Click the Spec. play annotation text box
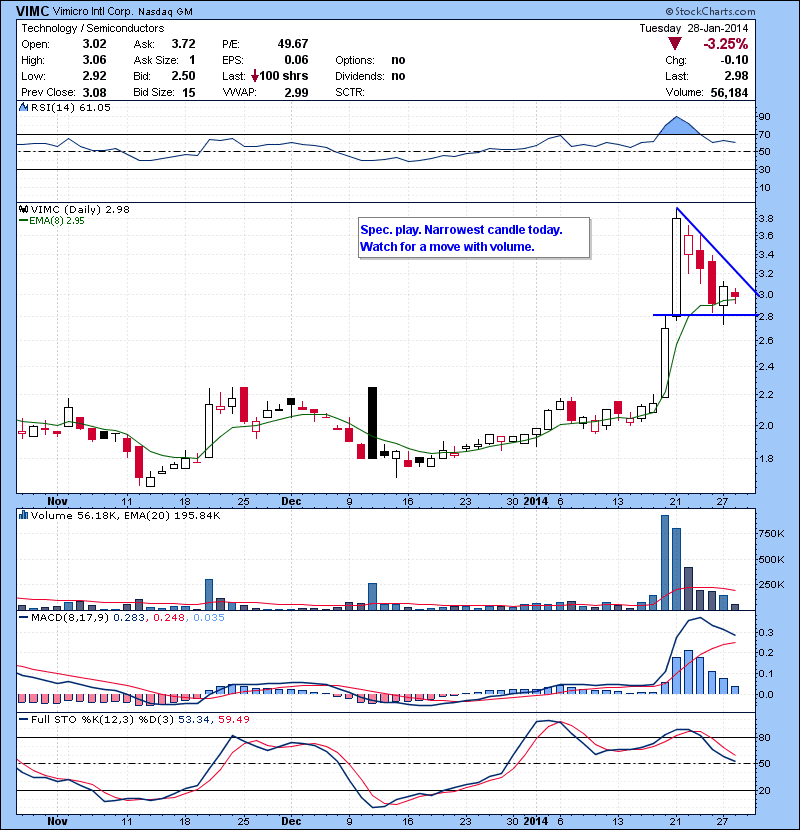The width and height of the screenshot is (800, 830). pyautogui.click(x=474, y=238)
